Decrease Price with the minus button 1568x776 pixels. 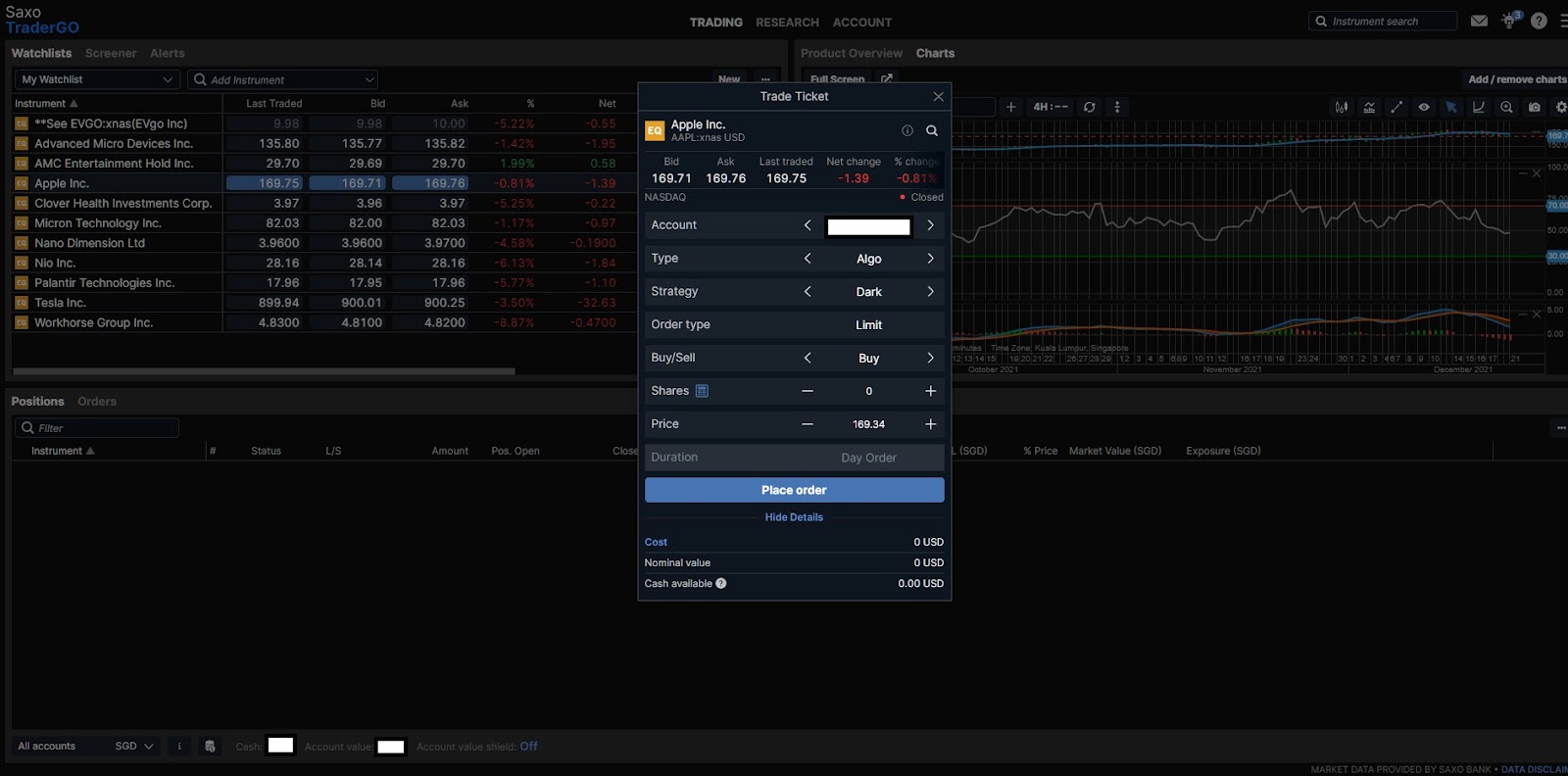tap(808, 424)
